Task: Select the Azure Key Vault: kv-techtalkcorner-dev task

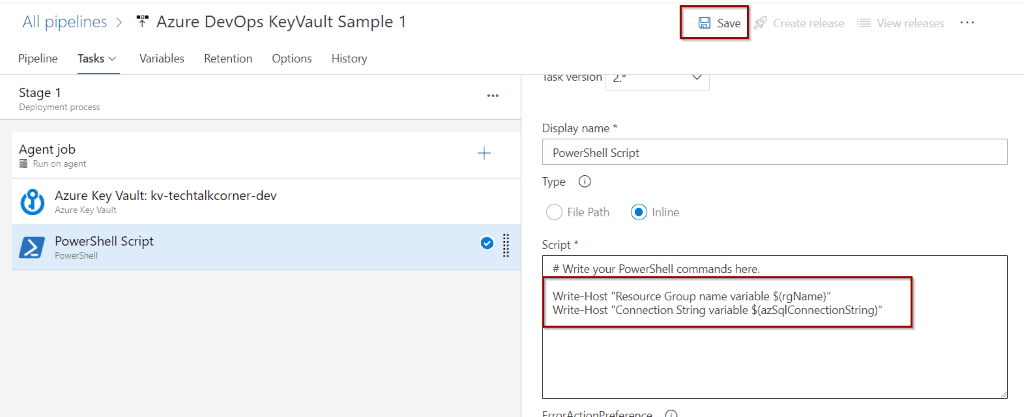Action: [x=266, y=202]
